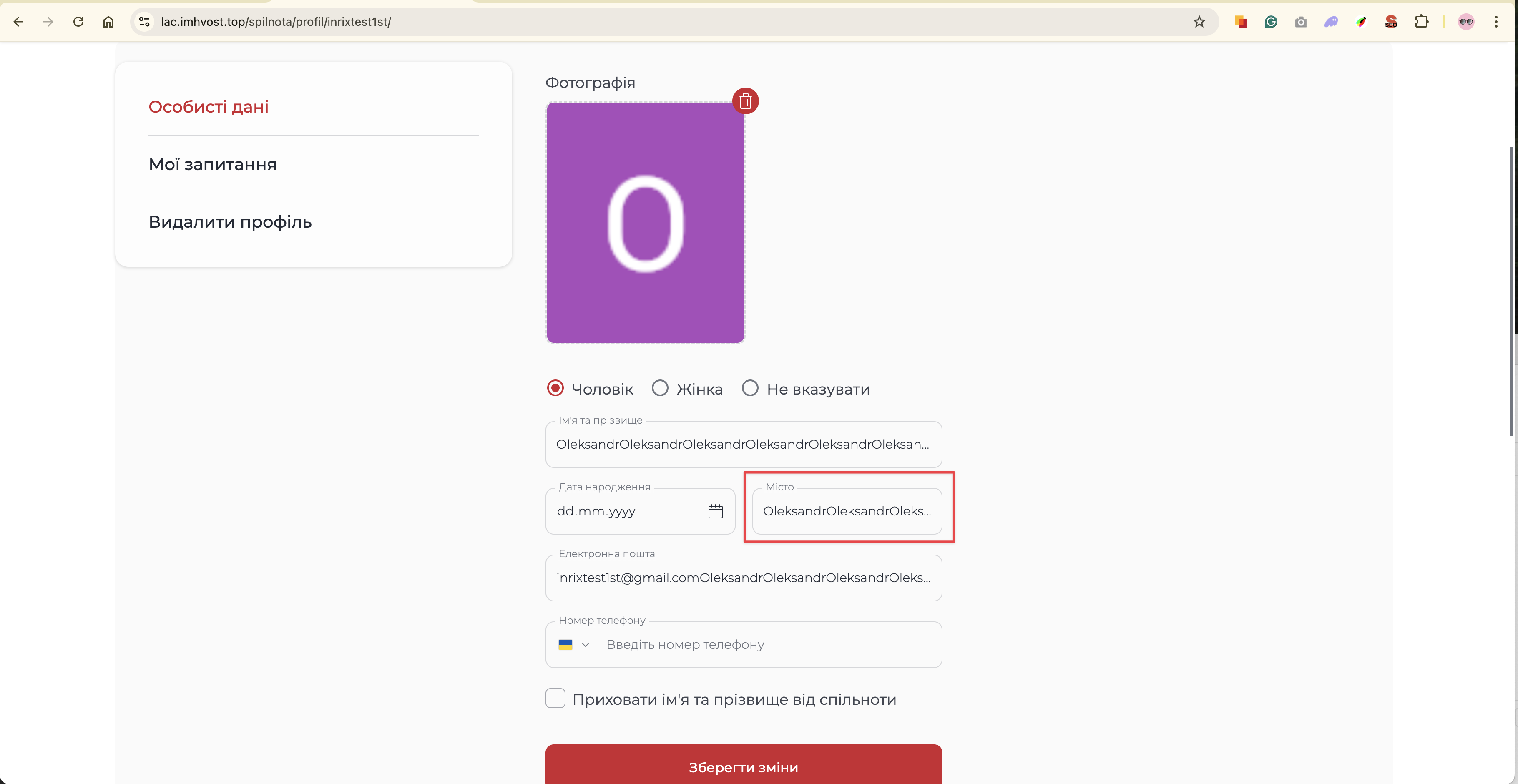Open the Chrome three-dot menu
The image size is (1518, 784).
point(1495,22)
